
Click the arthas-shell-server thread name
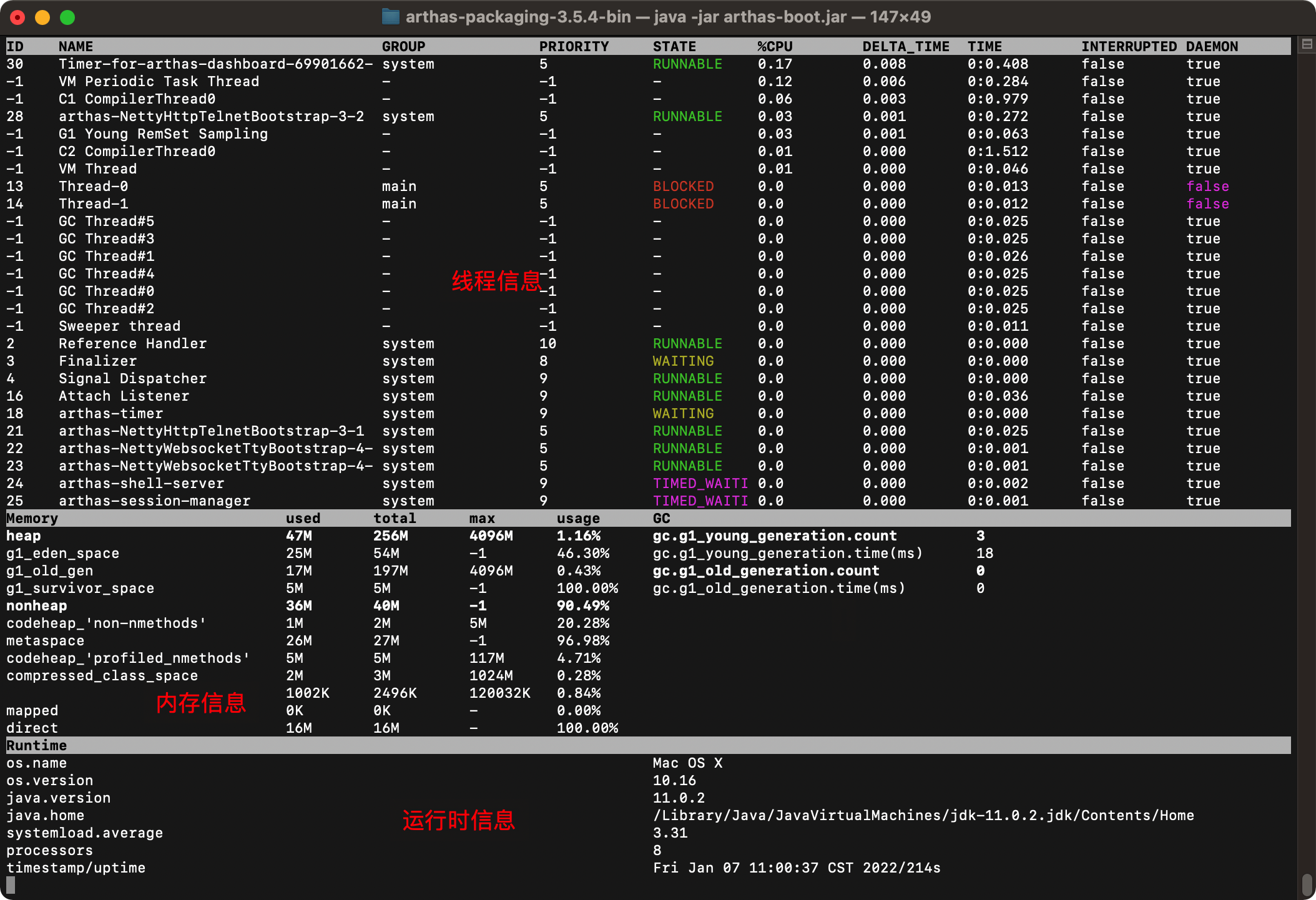tap(141, 483)
